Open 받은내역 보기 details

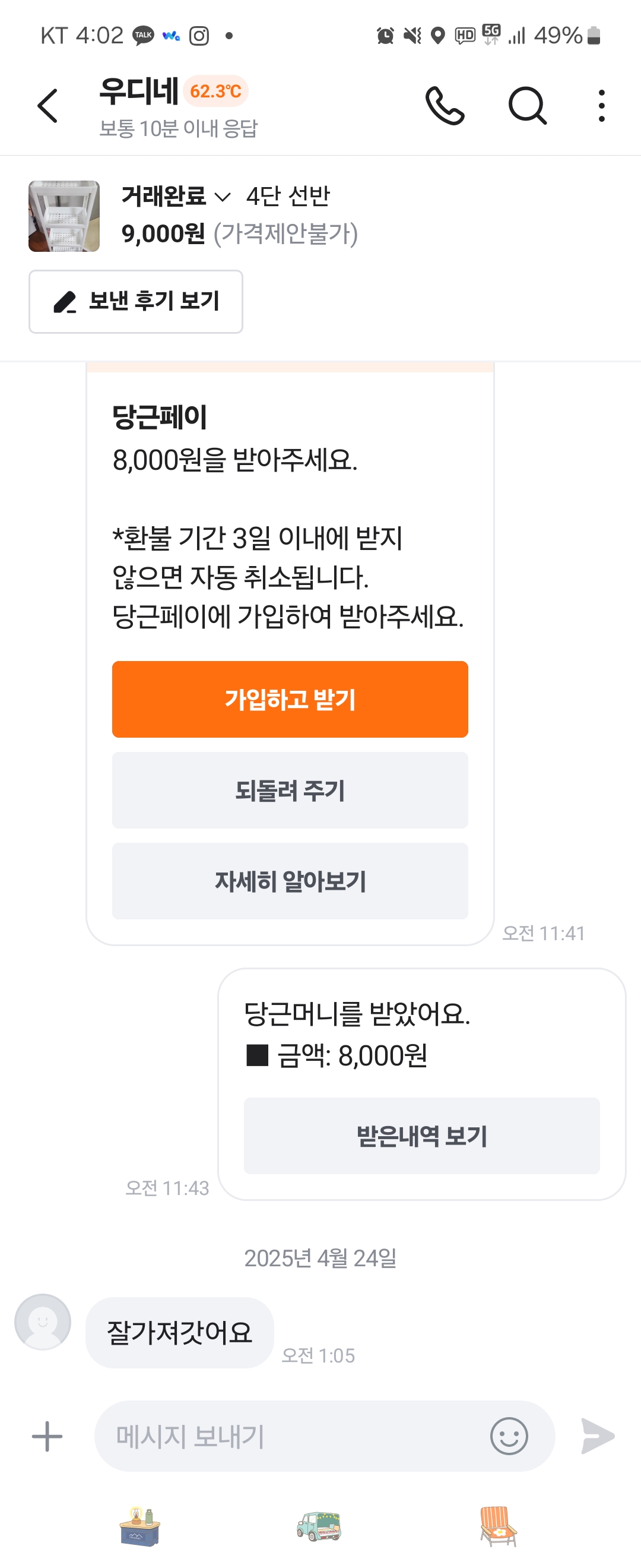421,1136
